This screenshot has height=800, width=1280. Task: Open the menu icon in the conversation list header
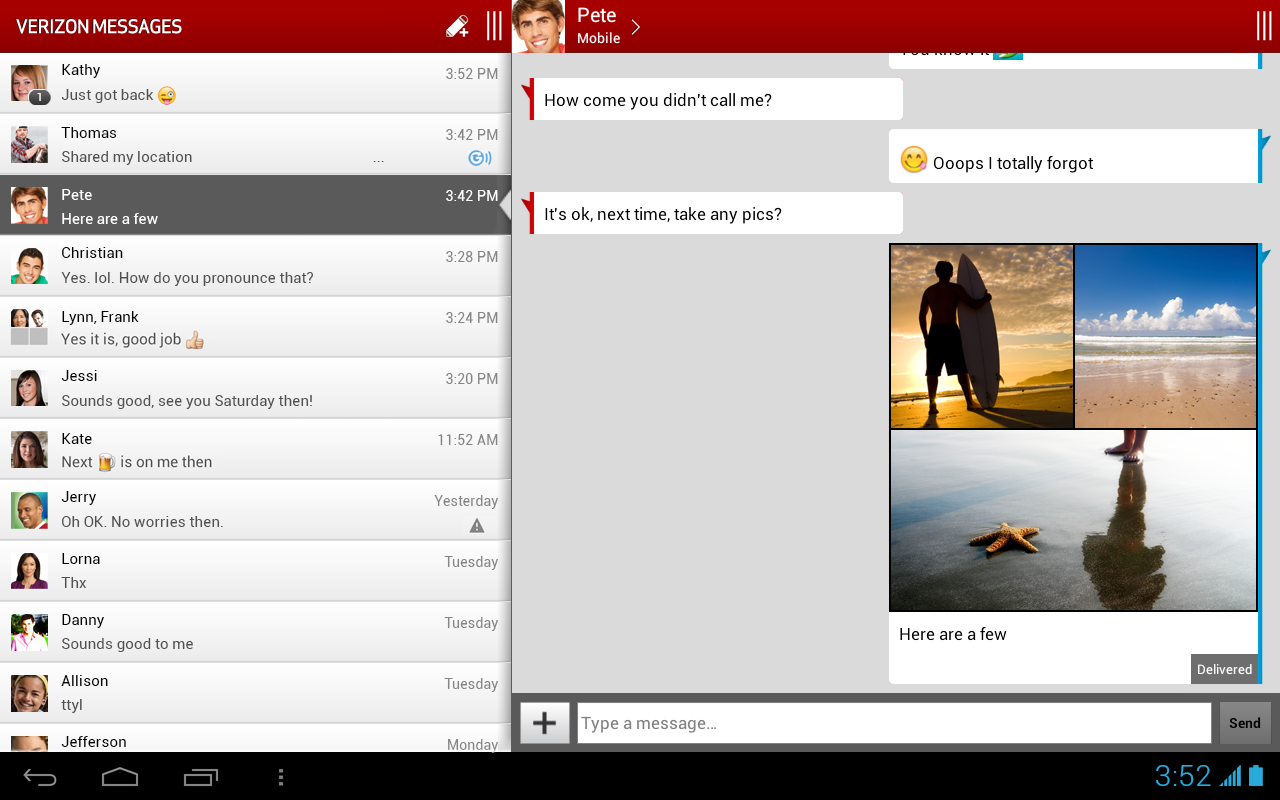(493, 25)
